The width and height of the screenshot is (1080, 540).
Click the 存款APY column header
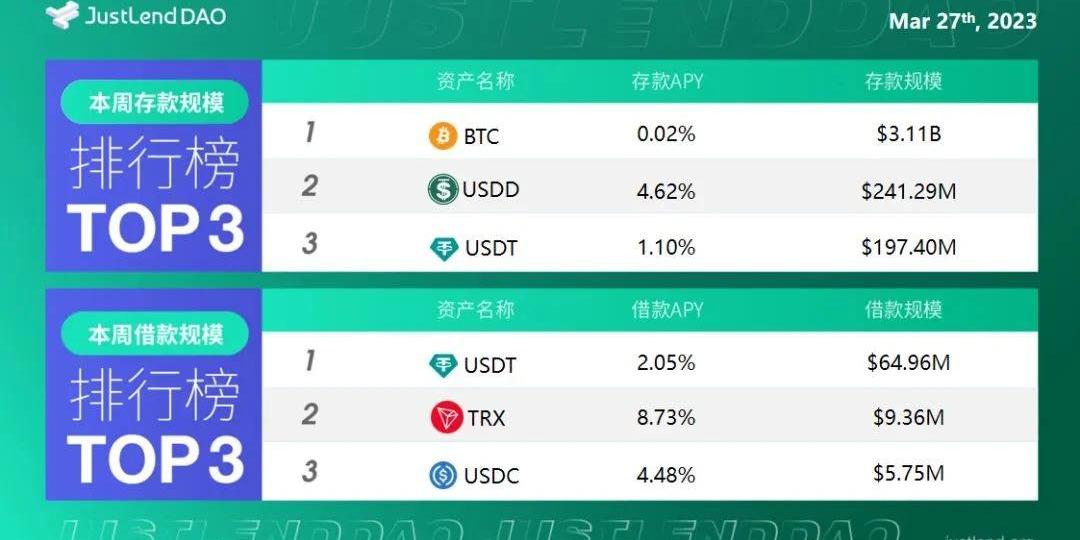coord(667,82)
